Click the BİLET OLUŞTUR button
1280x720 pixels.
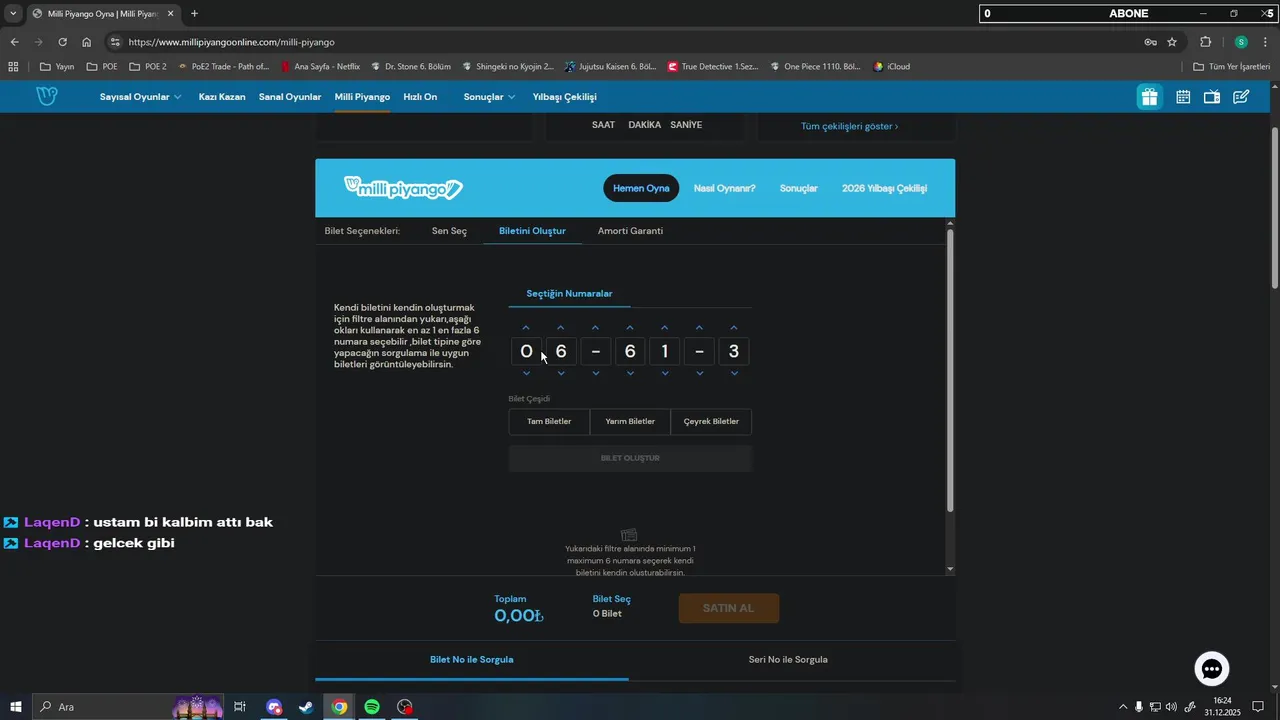tap(630, 458)
